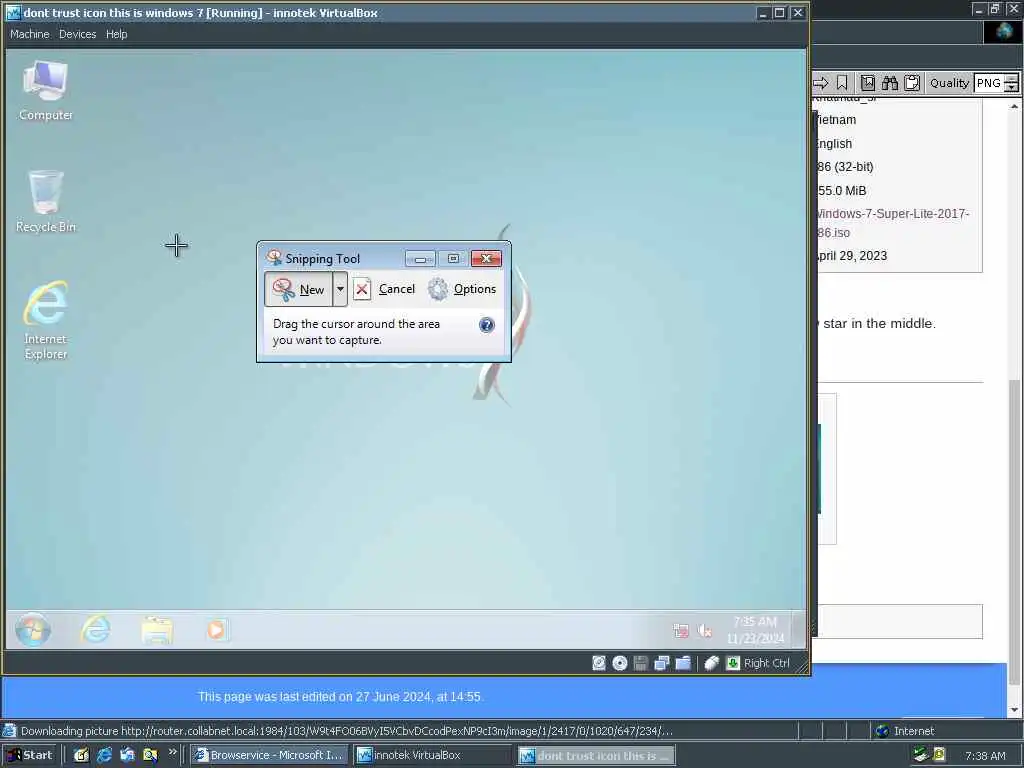1024x768 pixels.
Task: Click the Show desktop strip in Windows 7 taskbar
Action: click(x=798, y=630)
